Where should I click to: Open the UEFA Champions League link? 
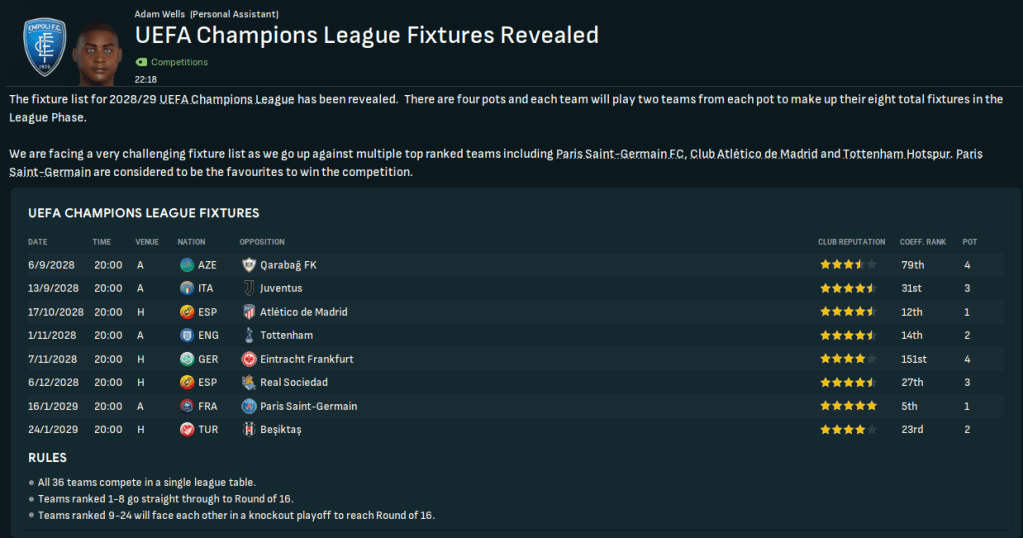coord(228,99)
